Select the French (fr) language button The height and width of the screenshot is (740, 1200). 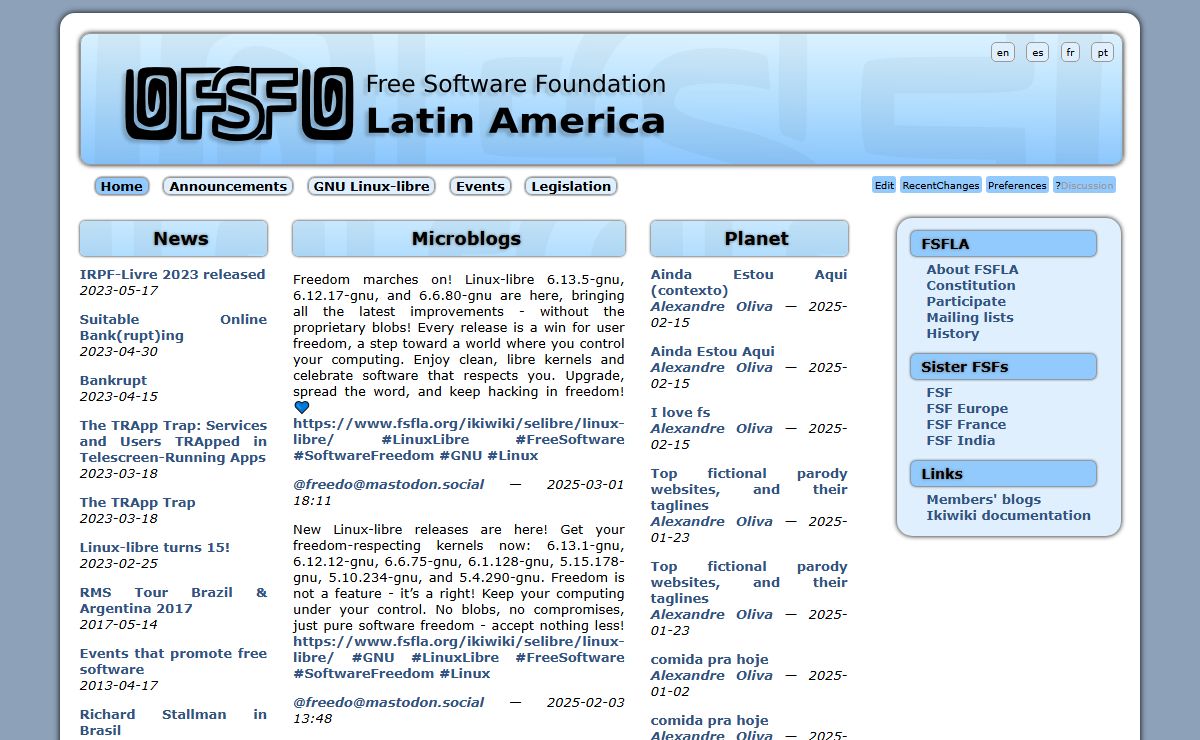click(x=1070, y=52)
